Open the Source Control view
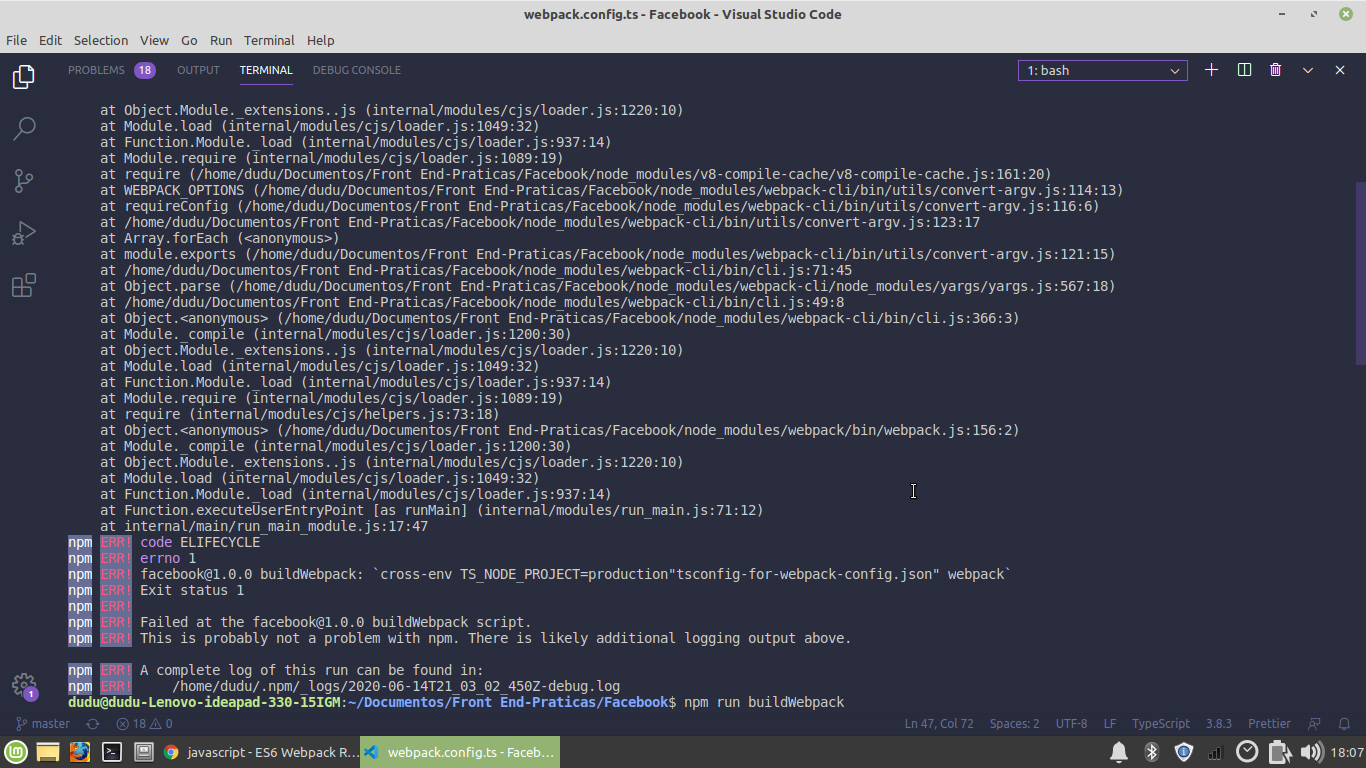 [x=23, y=181]
